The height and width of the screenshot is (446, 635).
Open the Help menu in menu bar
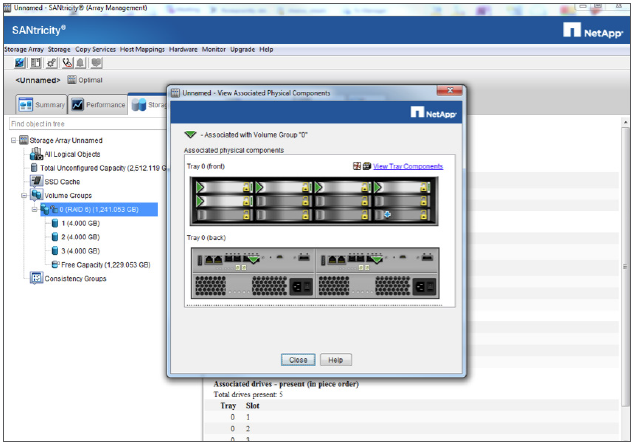266,49
